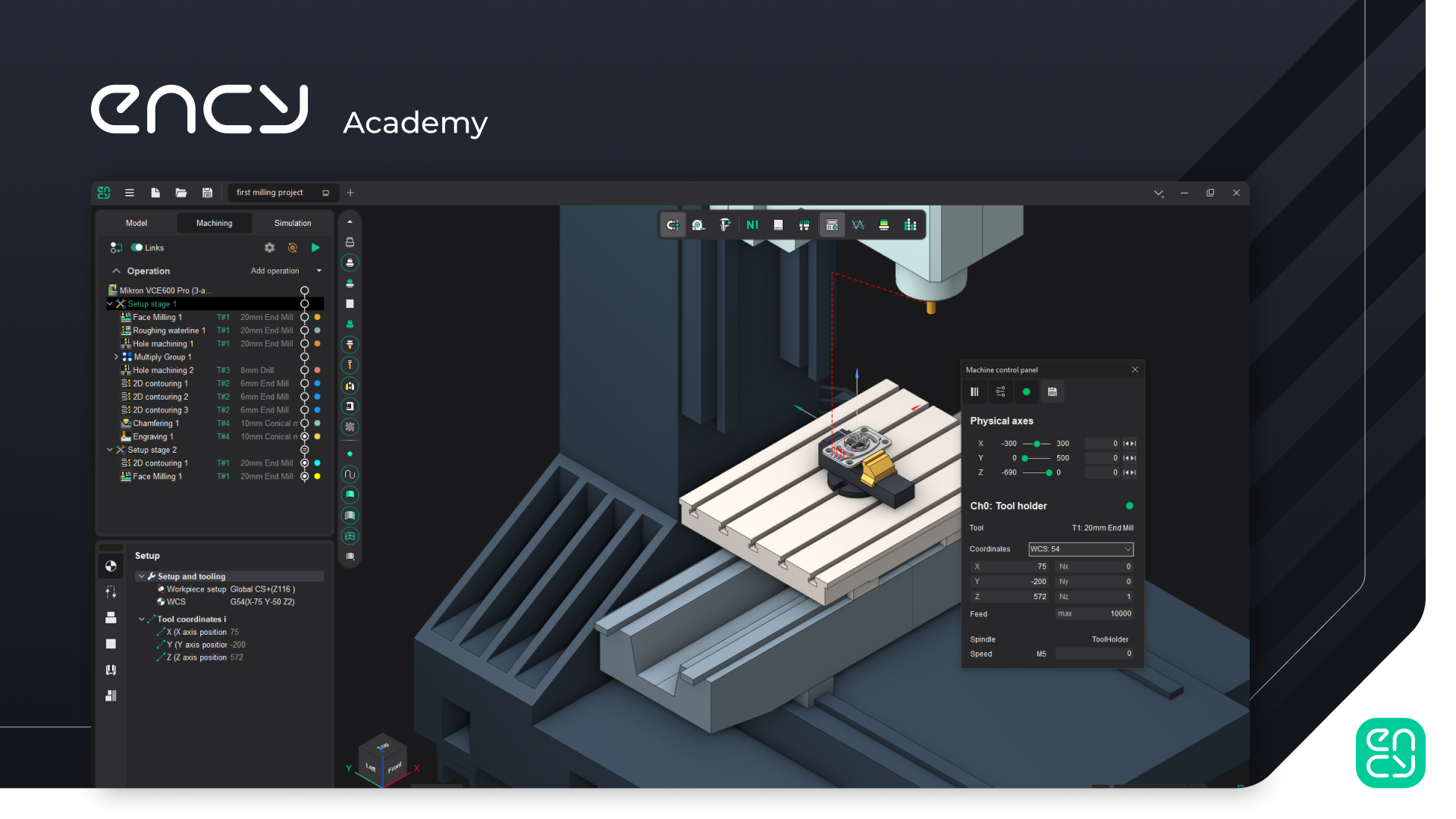Viewport: 1456px width, 819px height.
Task: Click the N1 block numbers icon
Action: (x=752, y=224)
